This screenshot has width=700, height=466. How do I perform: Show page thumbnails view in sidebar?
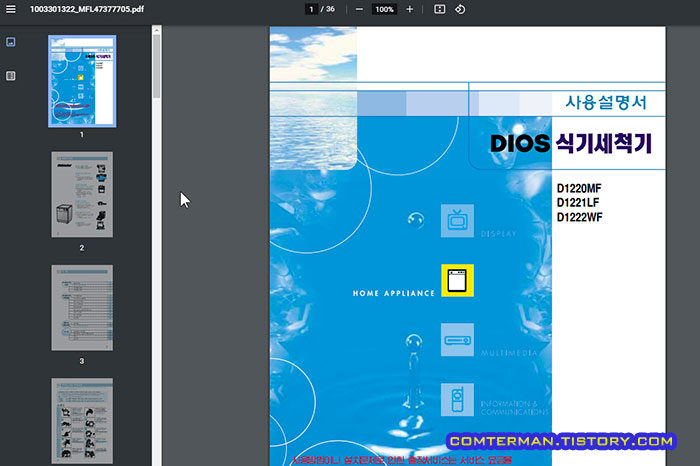[x=11, y=42]
